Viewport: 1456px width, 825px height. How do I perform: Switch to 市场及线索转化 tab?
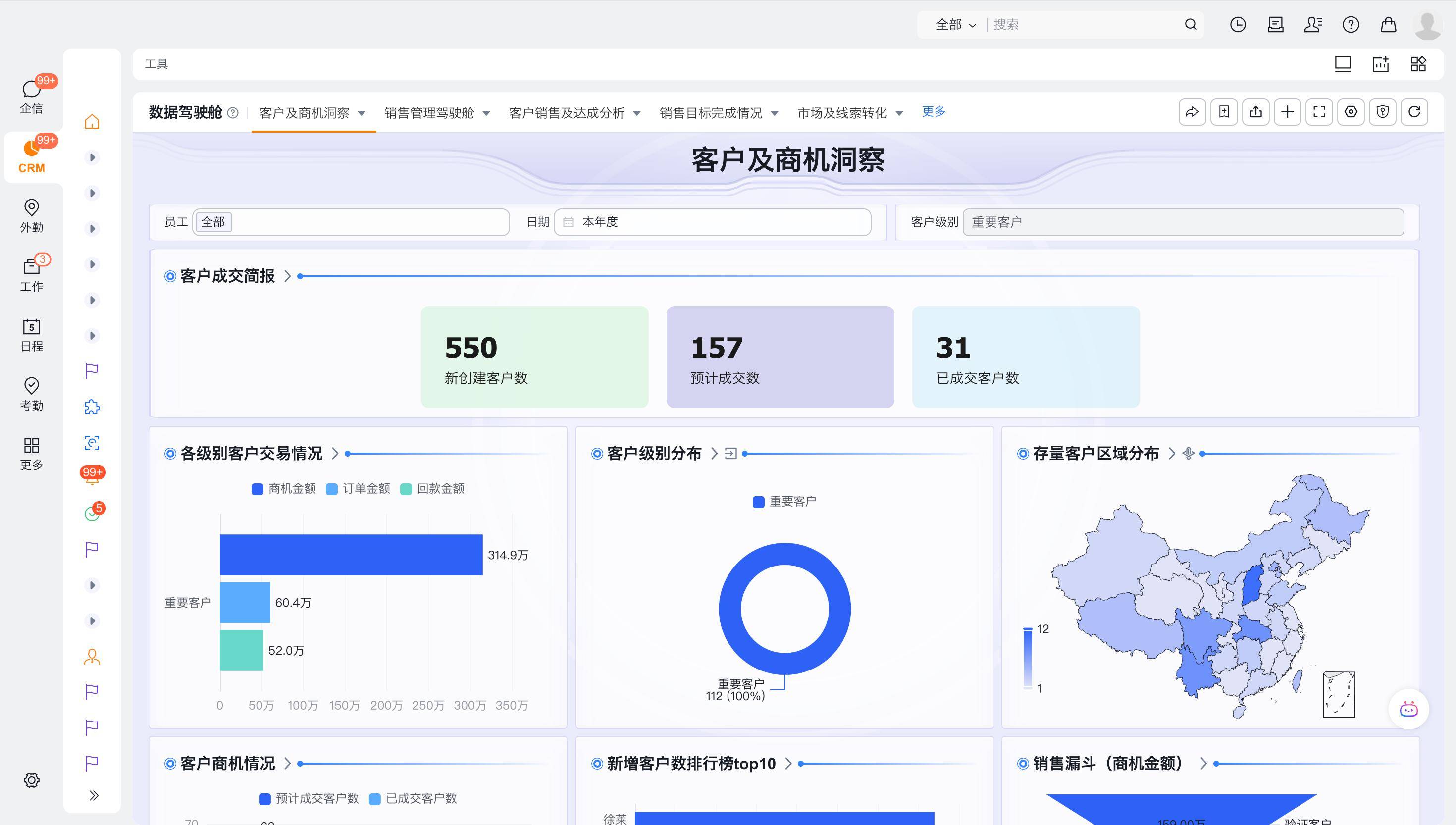click(x=842, y=113)
